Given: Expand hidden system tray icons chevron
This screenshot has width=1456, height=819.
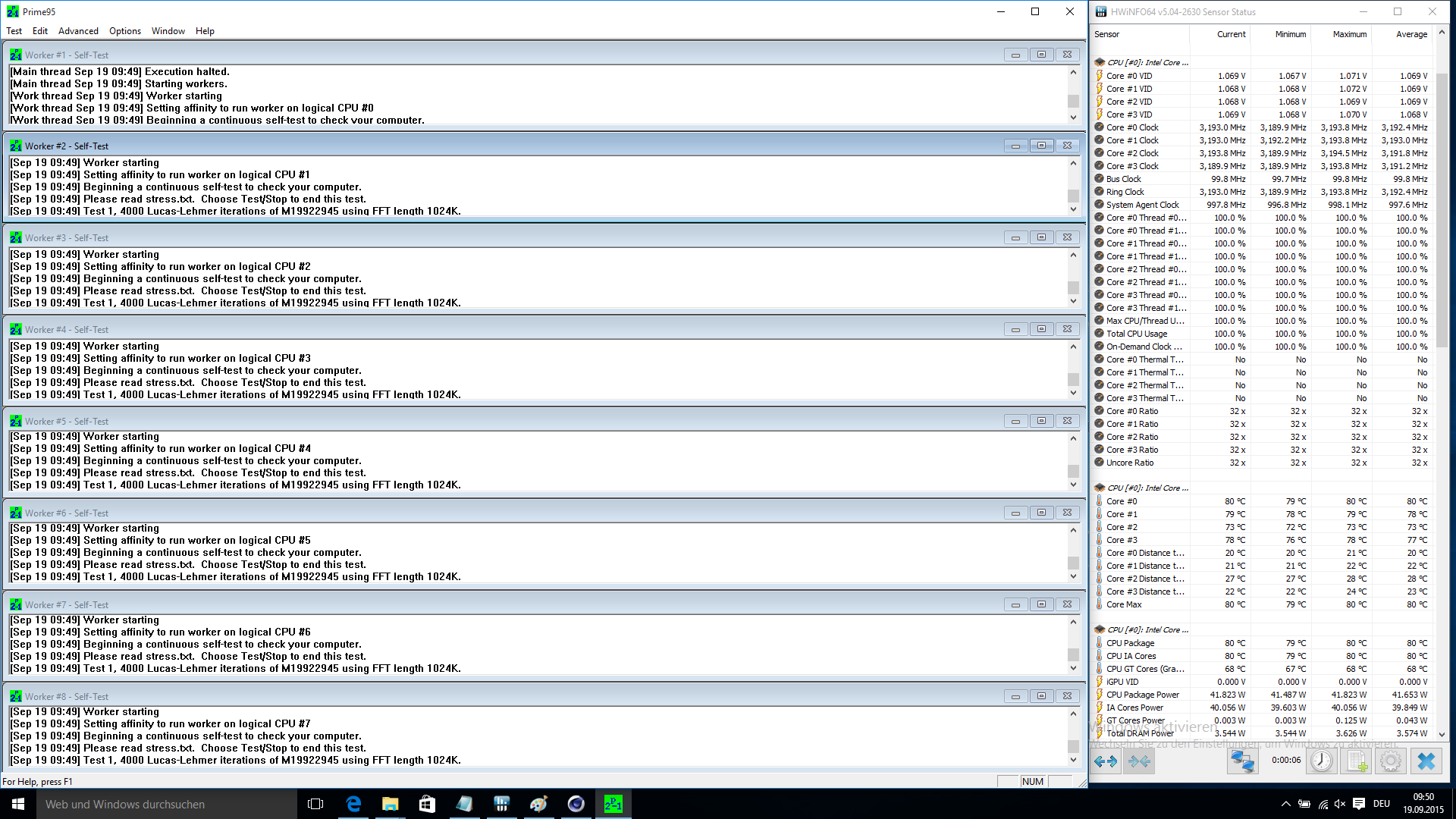Looking at the screenshot, I should tap(1285, 804).
